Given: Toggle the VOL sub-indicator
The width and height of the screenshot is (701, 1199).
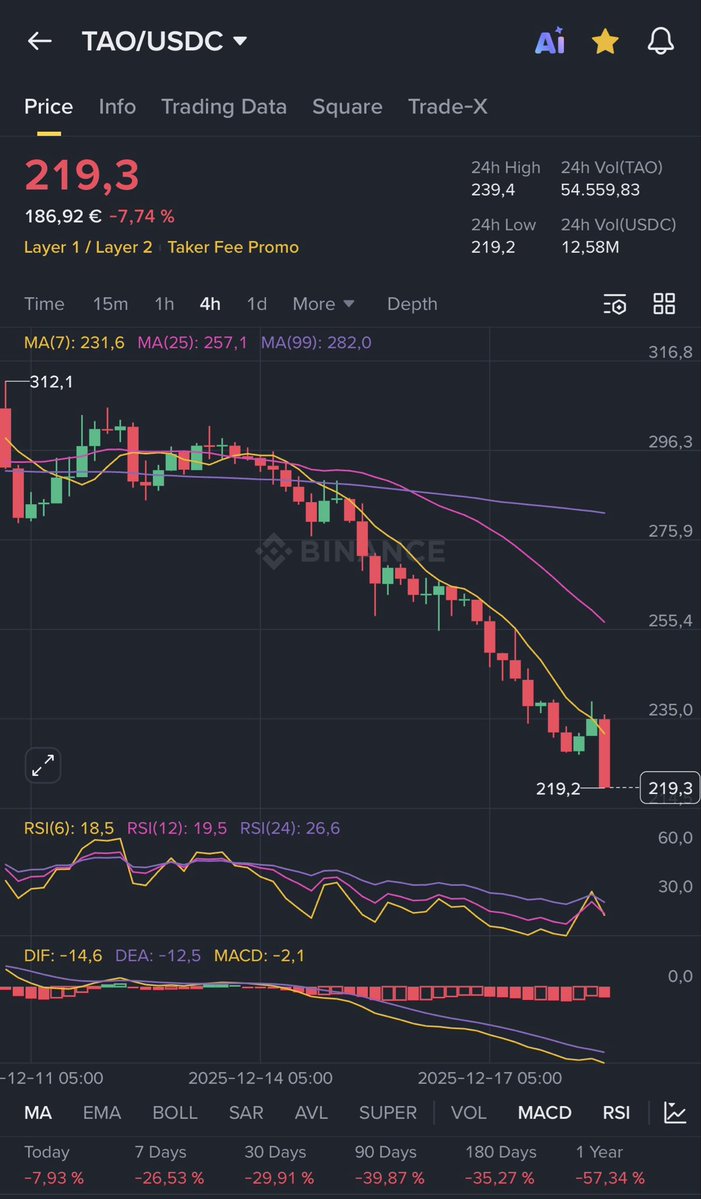Looking at the screenshot, I should point(469,1113).
